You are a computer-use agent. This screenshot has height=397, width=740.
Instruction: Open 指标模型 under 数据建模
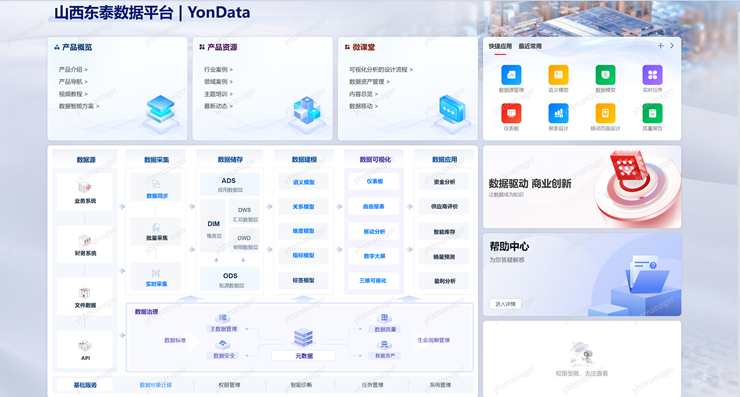(x=303, y=255)
